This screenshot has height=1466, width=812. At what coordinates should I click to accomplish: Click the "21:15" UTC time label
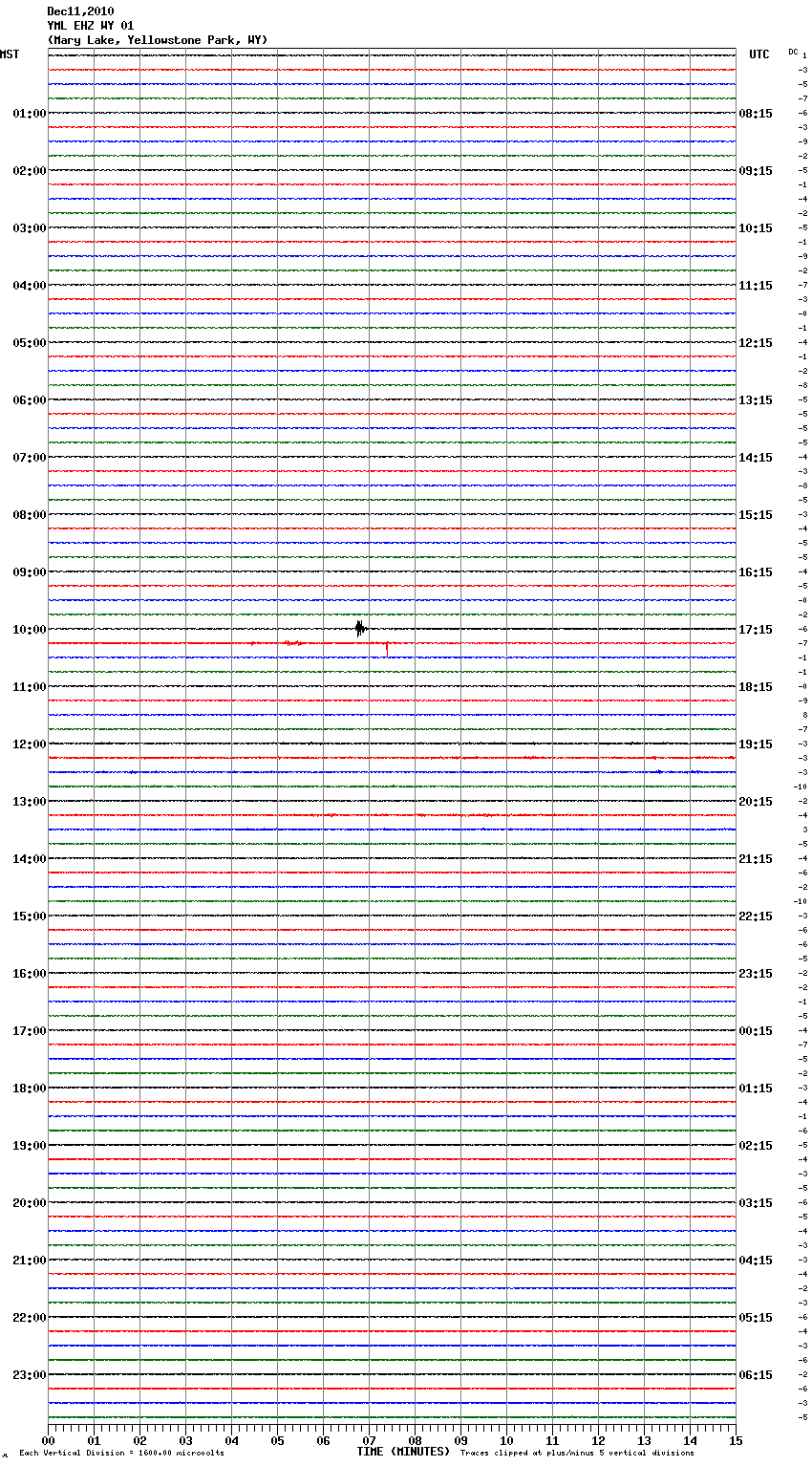[x=756, y=859]
